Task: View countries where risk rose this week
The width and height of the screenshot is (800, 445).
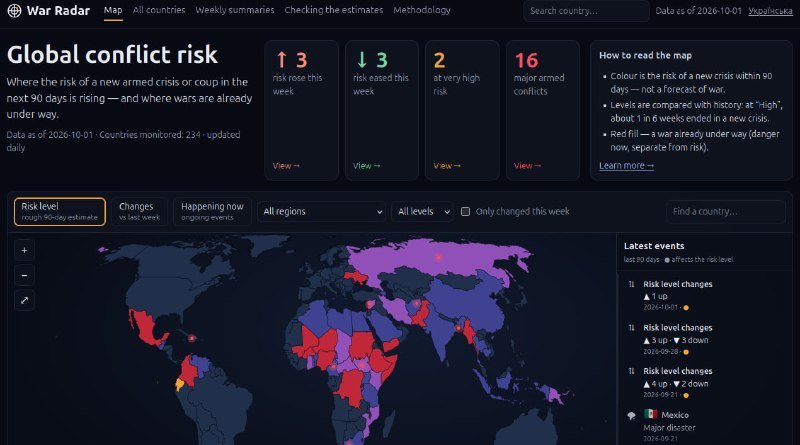Action: [x=286, y=166]
